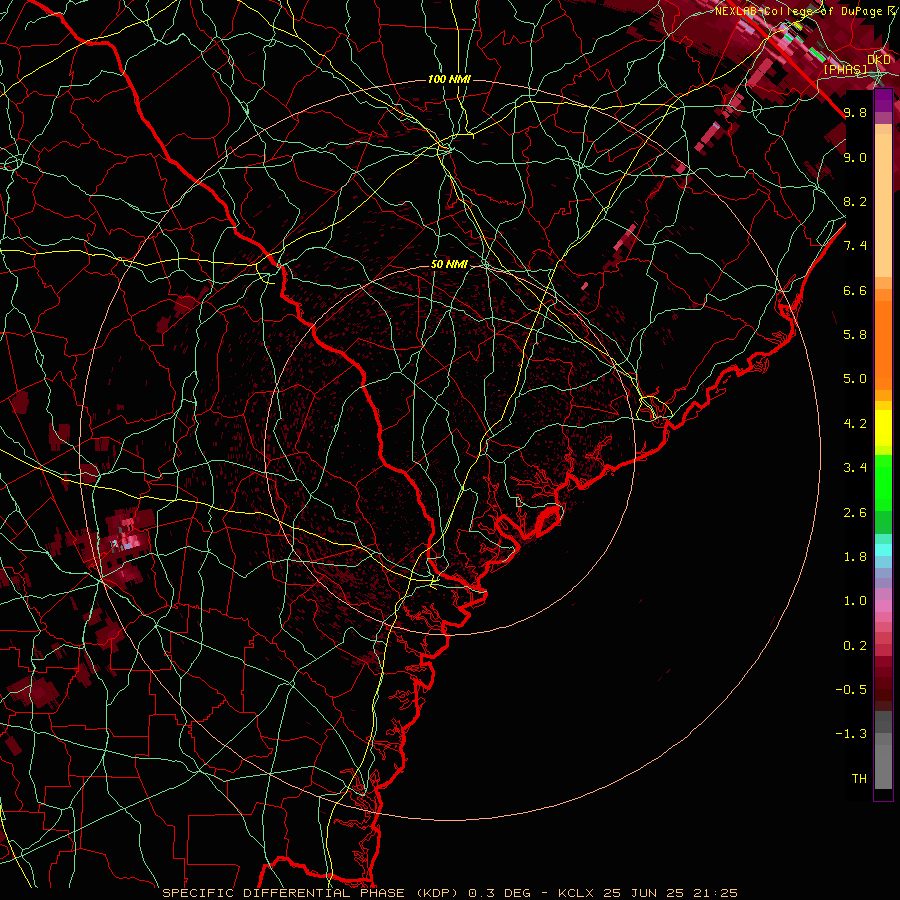Viewport: 900px width, 900px height.
Task: Click the -1.3 legend value
Action: click(x=851, y=734)
